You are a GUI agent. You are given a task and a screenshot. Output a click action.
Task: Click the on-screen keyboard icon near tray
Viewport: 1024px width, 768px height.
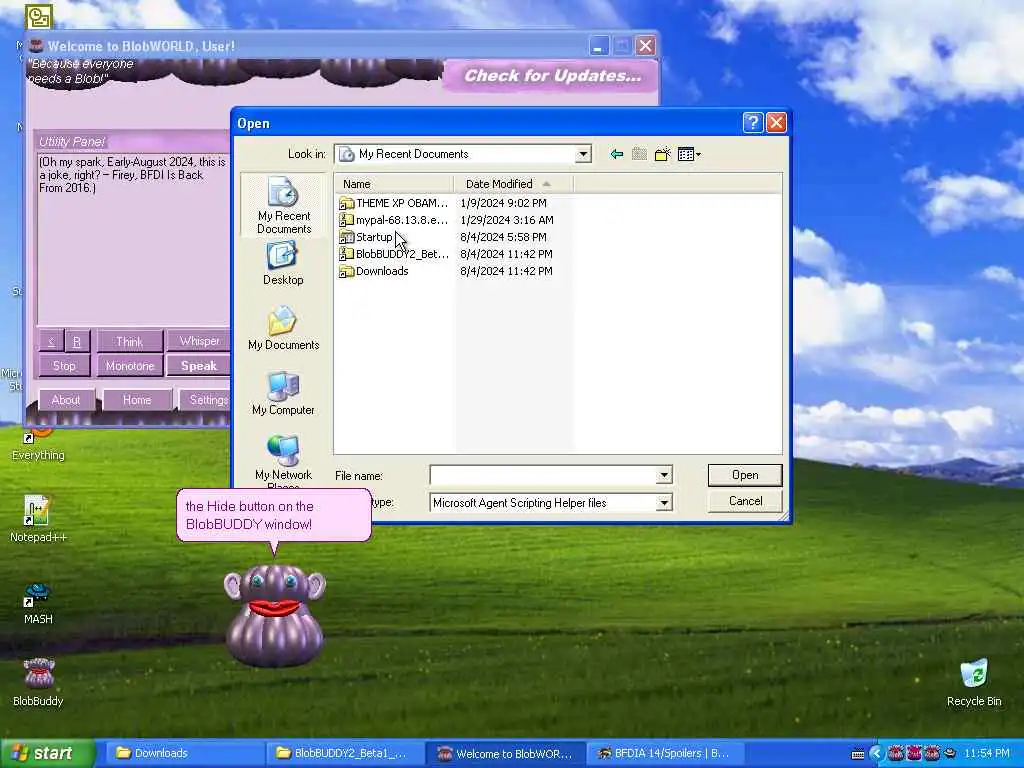point(858,754)
